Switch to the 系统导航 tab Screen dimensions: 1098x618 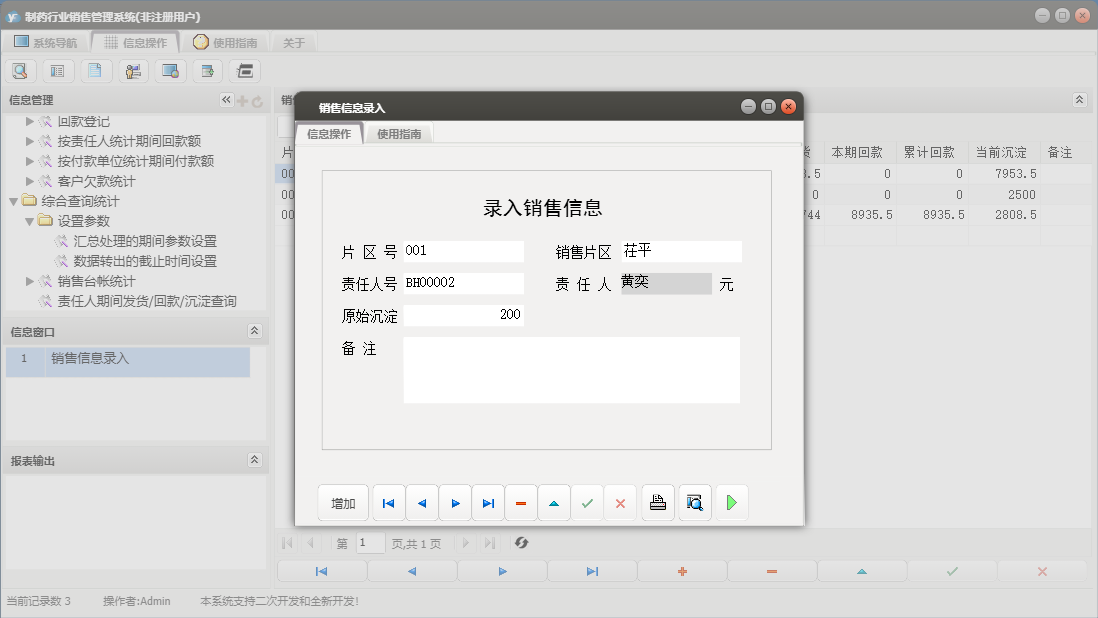pos(47,42)
